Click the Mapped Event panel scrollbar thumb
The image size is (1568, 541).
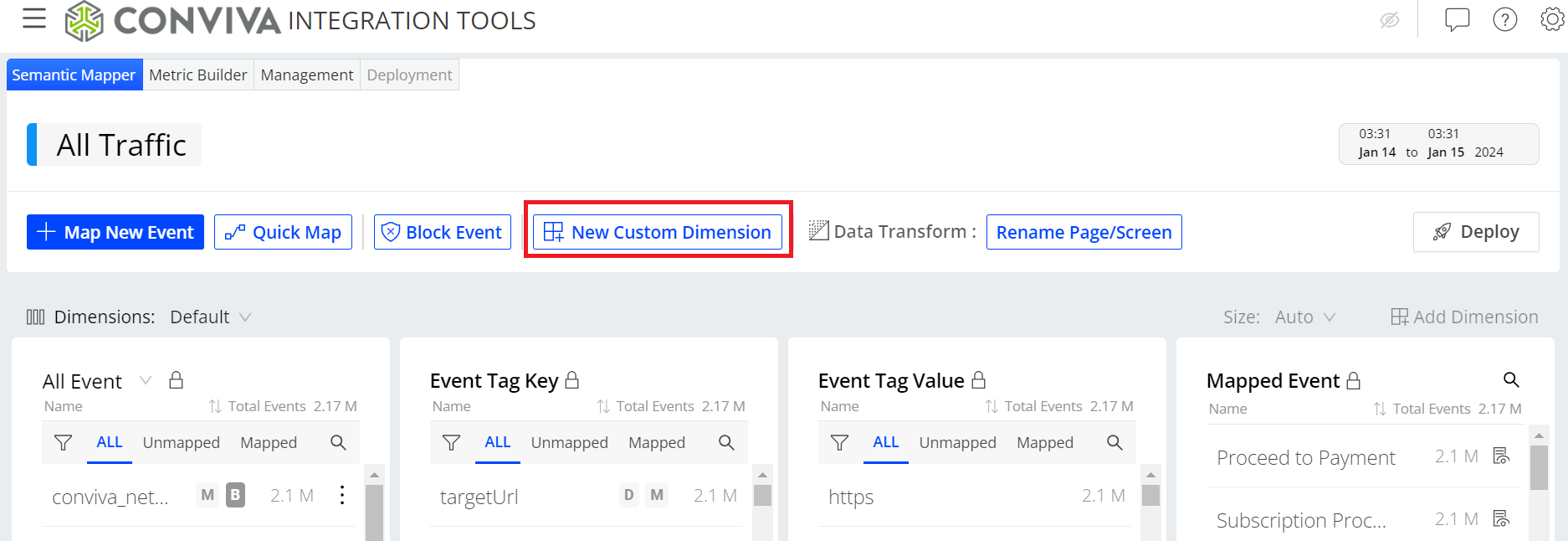1538,467
